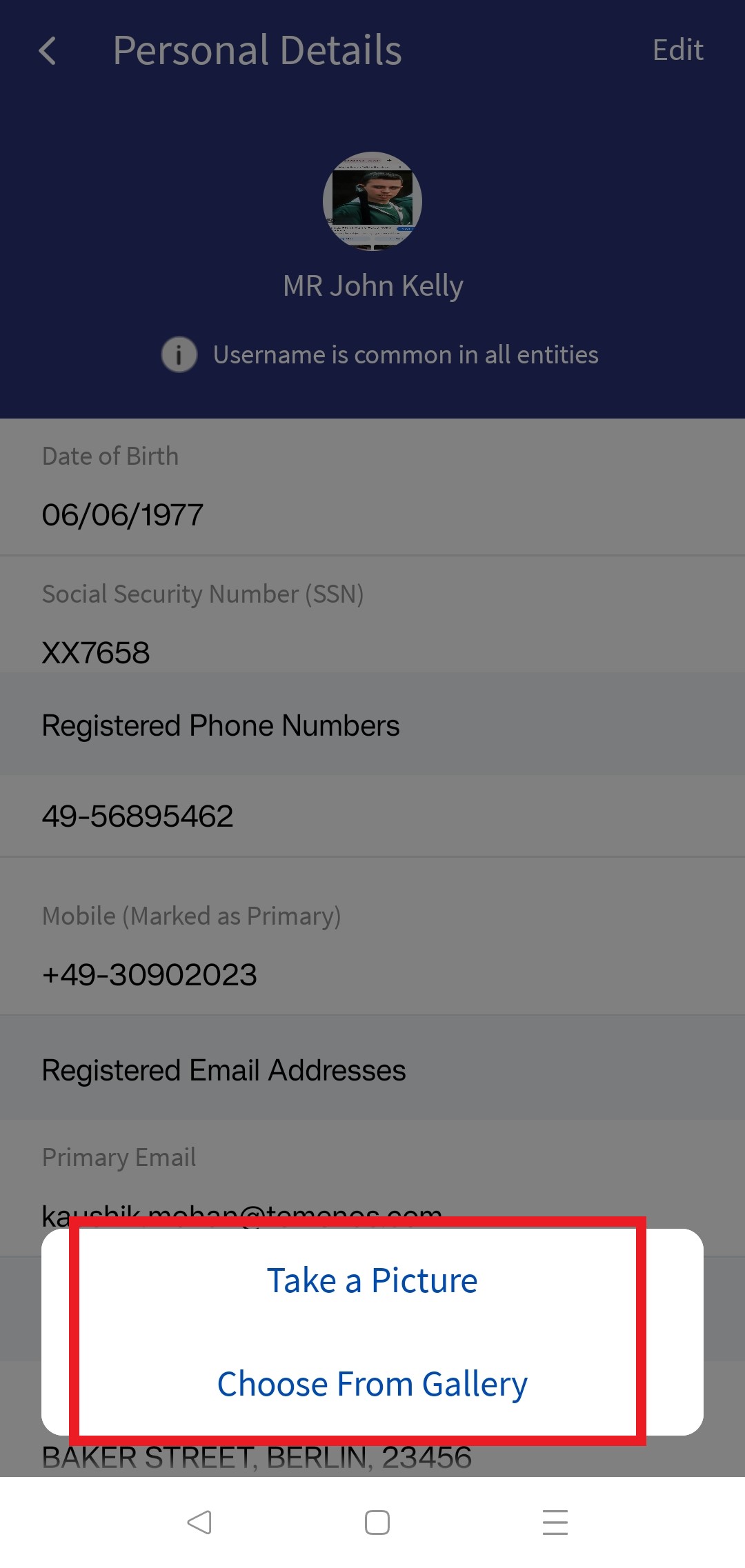
Task: Select Choose From Gallery option
Action: pos(372,1384)
